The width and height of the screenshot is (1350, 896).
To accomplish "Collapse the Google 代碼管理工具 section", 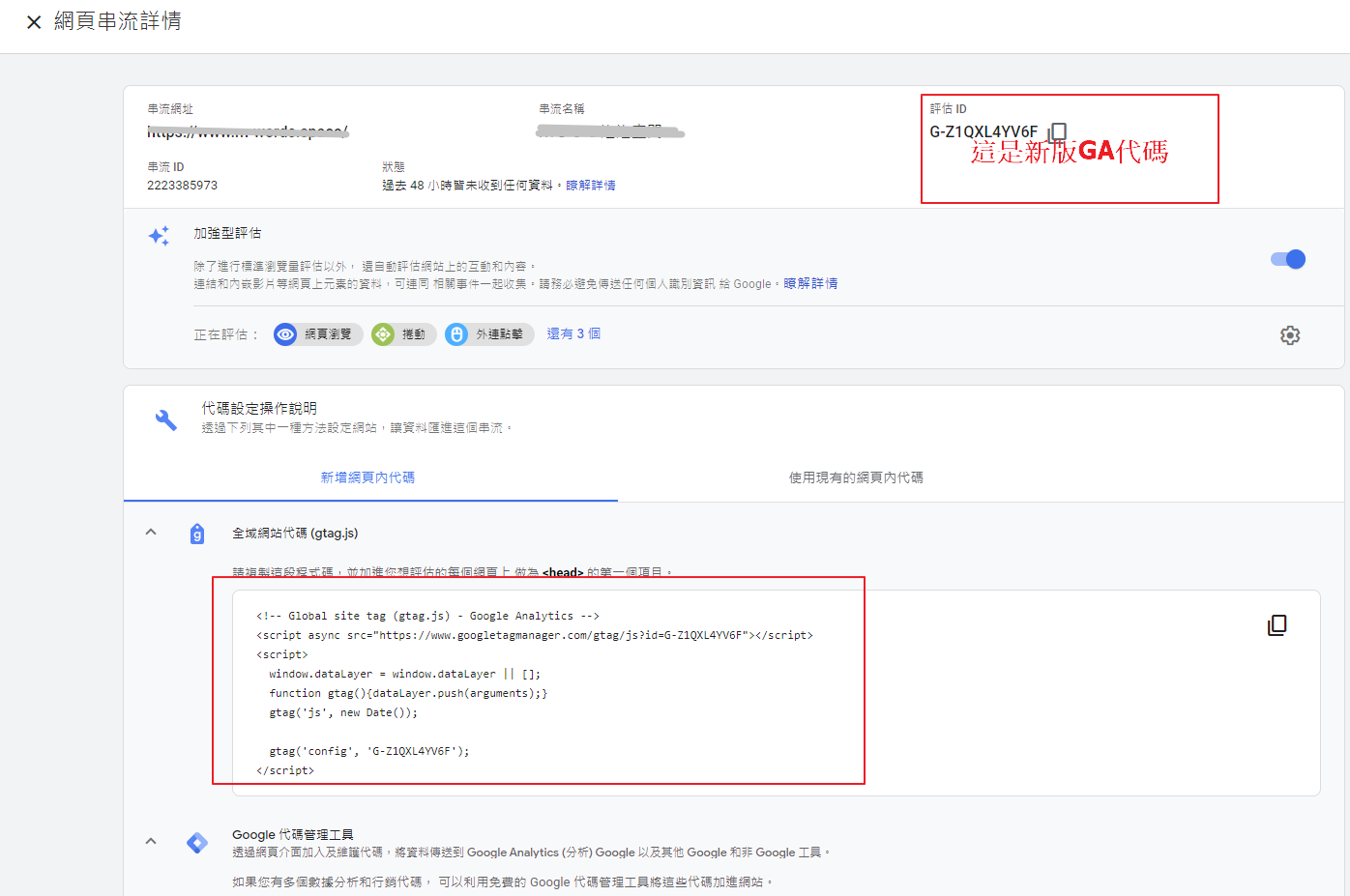I will (x=151, y=842).
